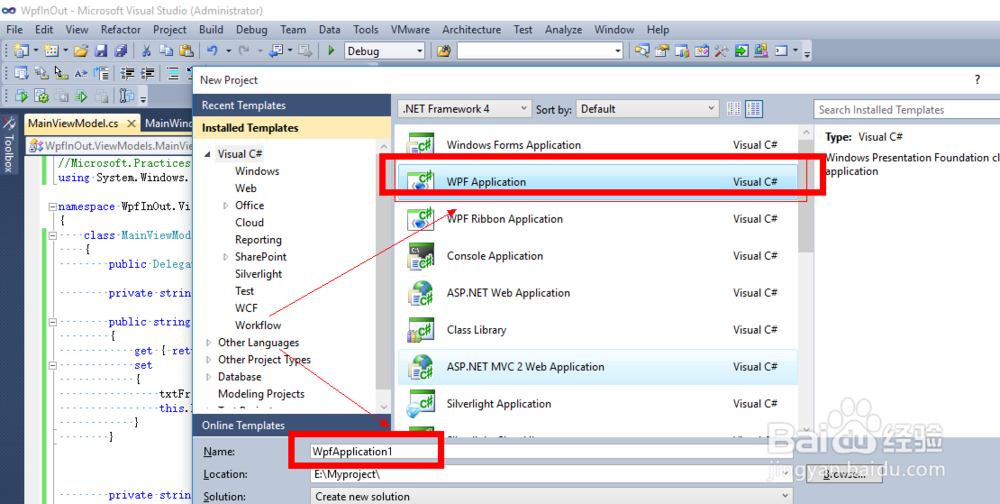Expand the SharePoint templates node
Viewport: 1000px width, 504px height.
[226, 257]
